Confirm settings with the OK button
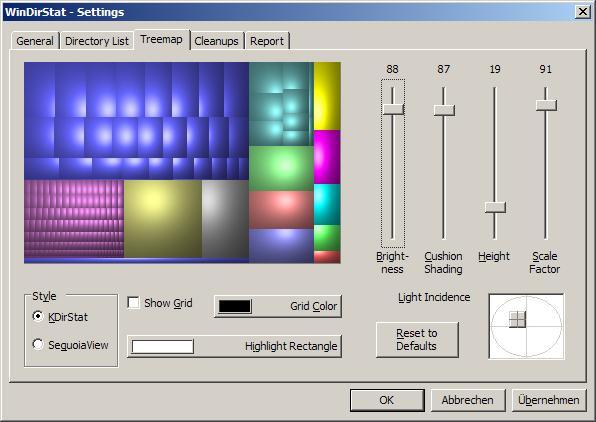596x422 pixels. click(387, 400)
